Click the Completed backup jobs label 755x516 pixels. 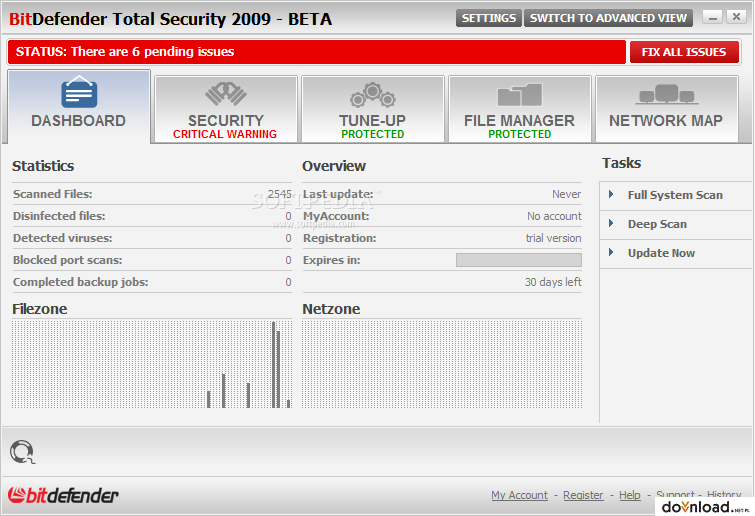click(x=81, y=282)
